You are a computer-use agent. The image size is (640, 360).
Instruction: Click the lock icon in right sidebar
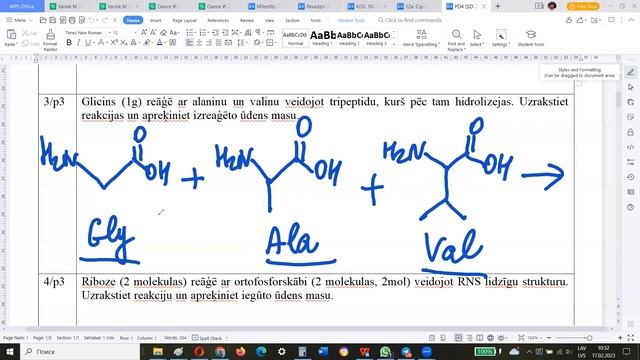pos(631,132)
